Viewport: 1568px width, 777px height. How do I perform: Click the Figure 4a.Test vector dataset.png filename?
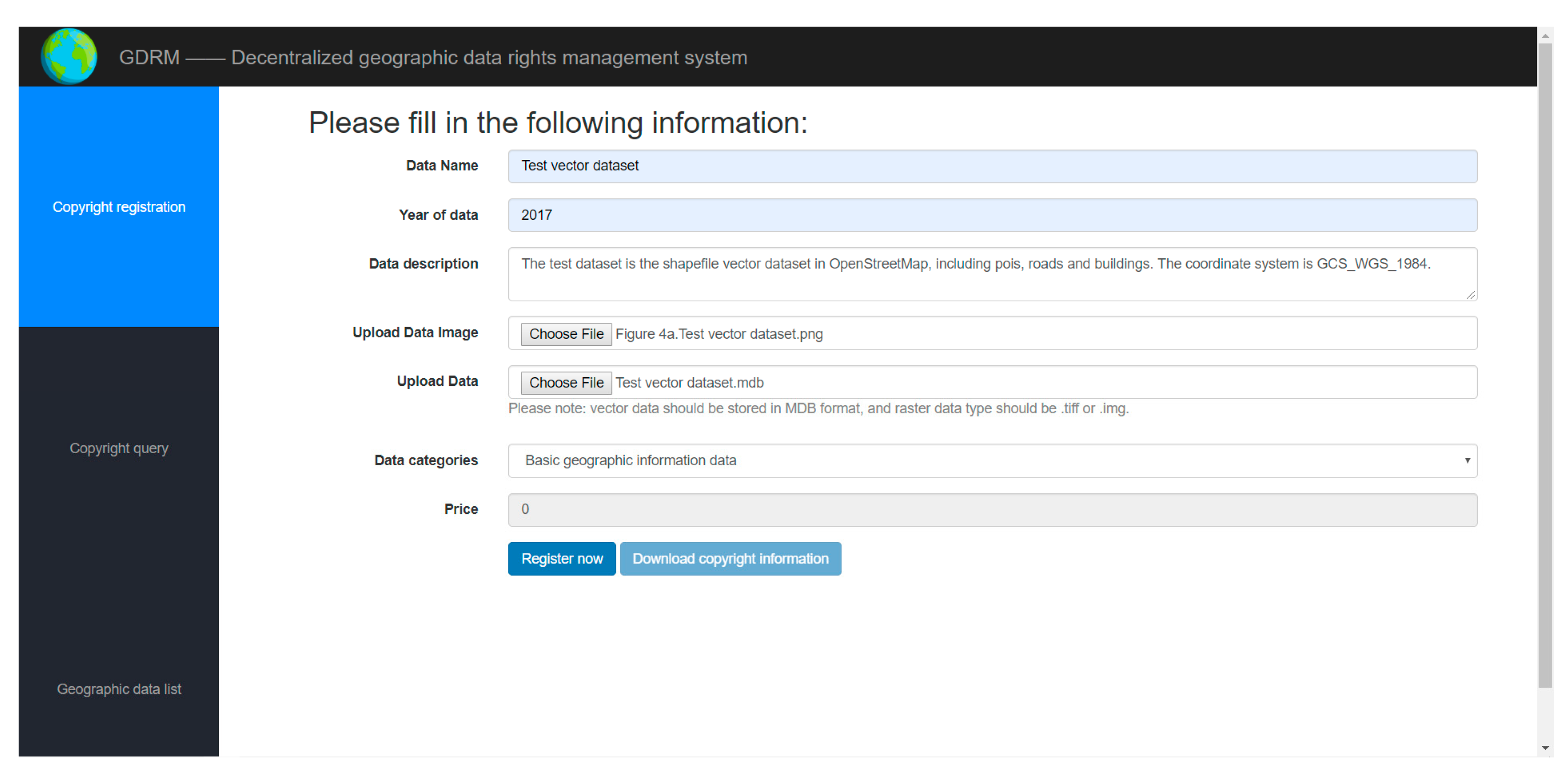719,334
